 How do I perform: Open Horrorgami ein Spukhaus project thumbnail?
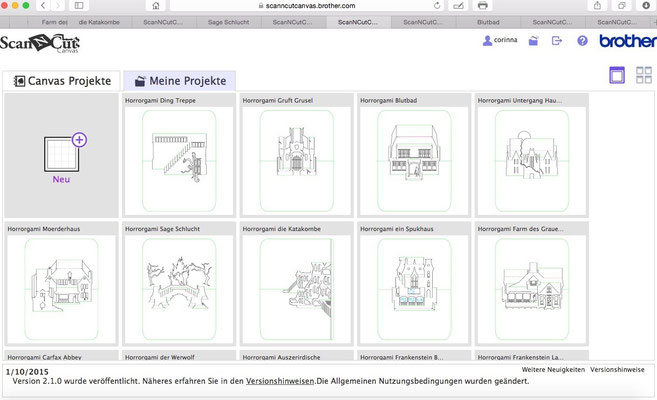click(414, 289)
